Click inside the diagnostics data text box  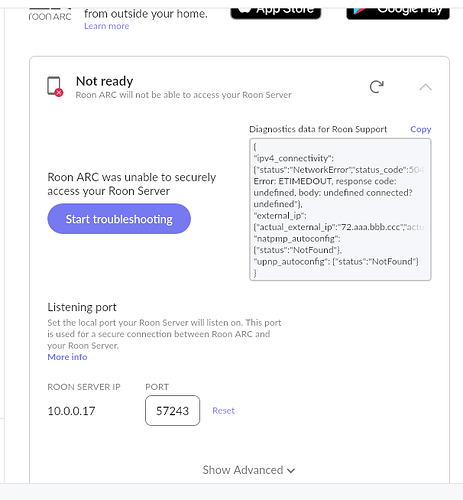340,210
